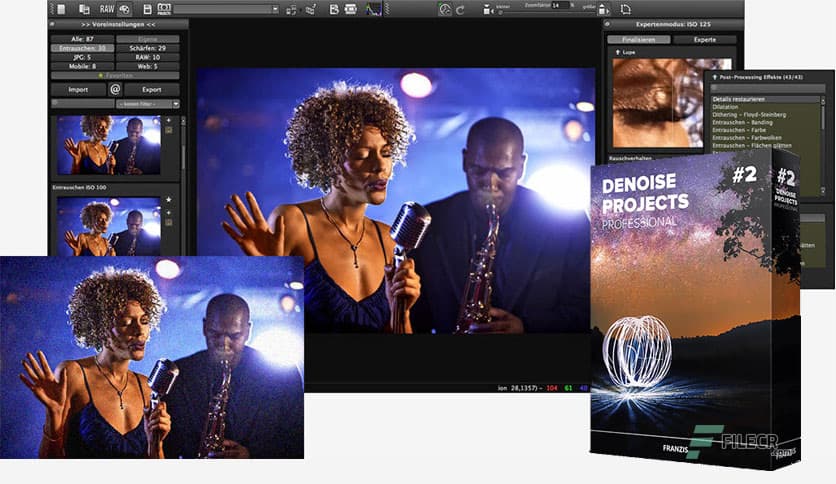Click the Zoomfaktor value field
The height and width of the screenshot is (484, 836).
[559, 5]
